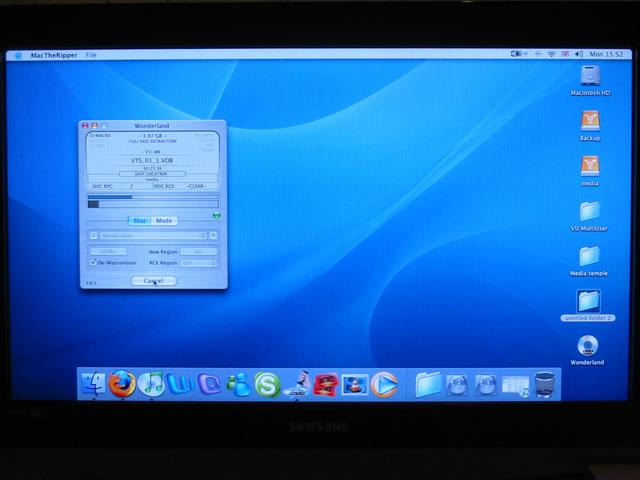
Task: Click the SAVE LOCATION button
Action: pos(152,174)
